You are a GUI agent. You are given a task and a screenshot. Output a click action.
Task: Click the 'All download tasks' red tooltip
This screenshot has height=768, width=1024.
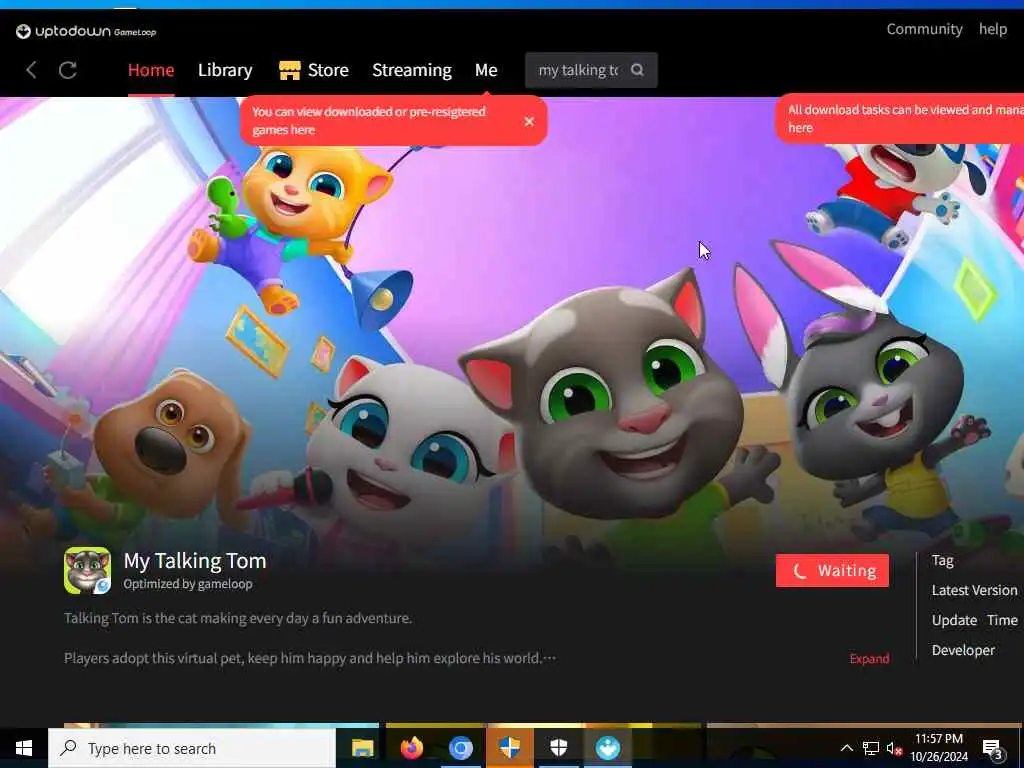click(900, 118)
